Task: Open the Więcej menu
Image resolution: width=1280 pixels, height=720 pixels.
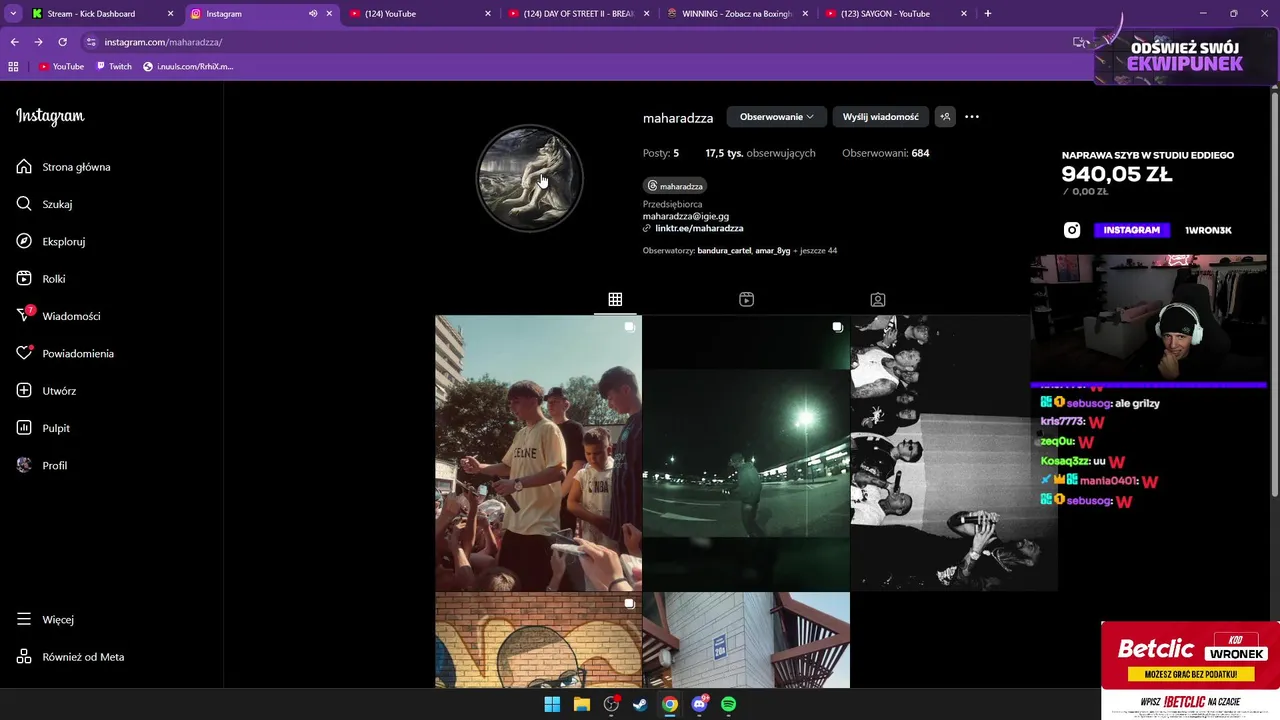Action: pyautogui.click(x=46, y=619)
